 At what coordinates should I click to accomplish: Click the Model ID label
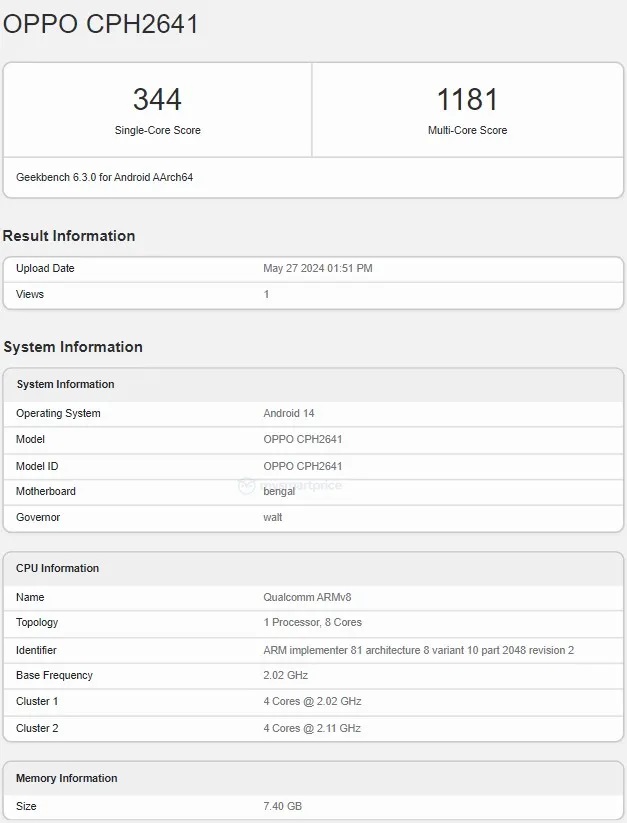click(x=37, y=466)
